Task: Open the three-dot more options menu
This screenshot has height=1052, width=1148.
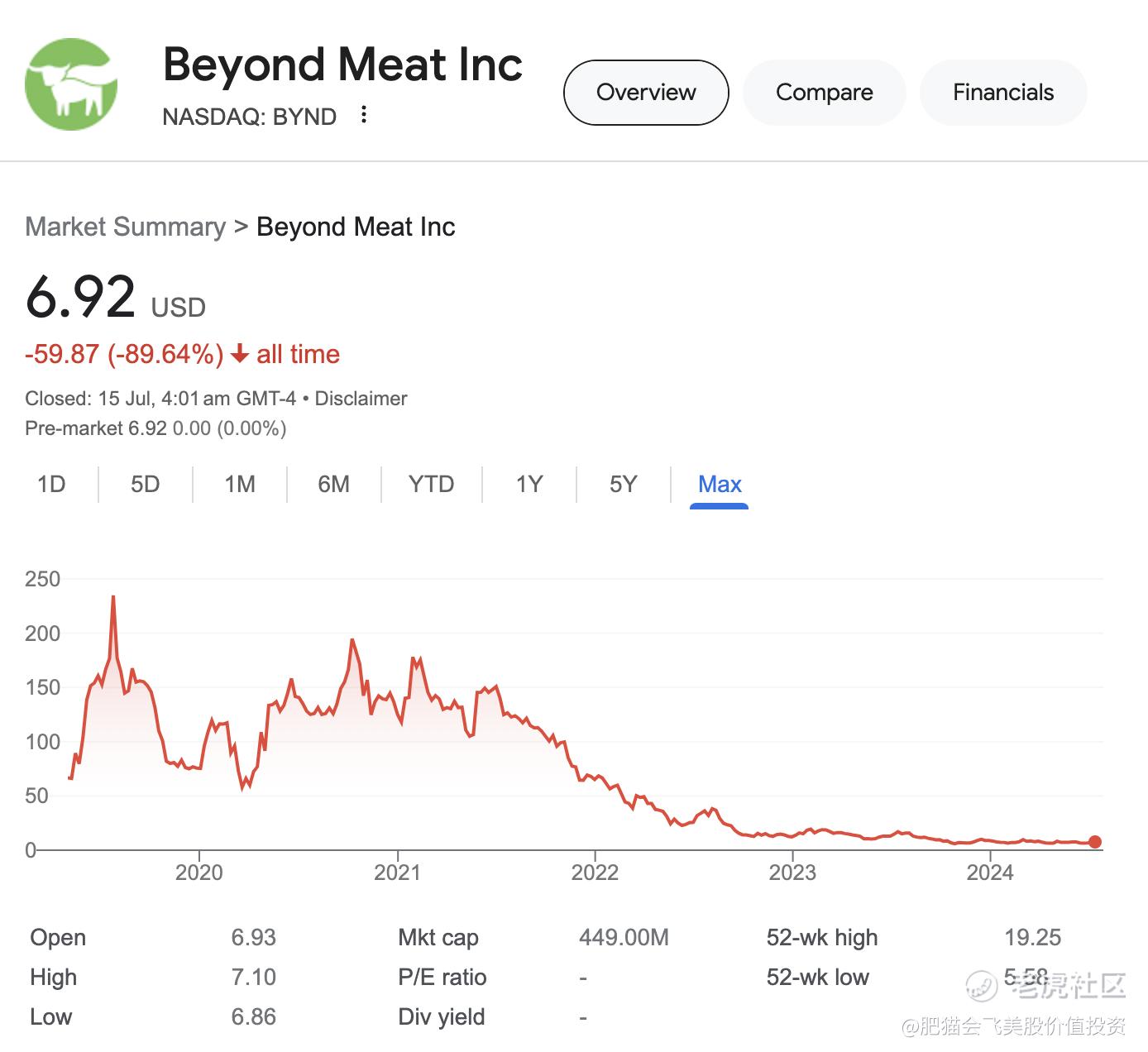Action: coord(364,115)
